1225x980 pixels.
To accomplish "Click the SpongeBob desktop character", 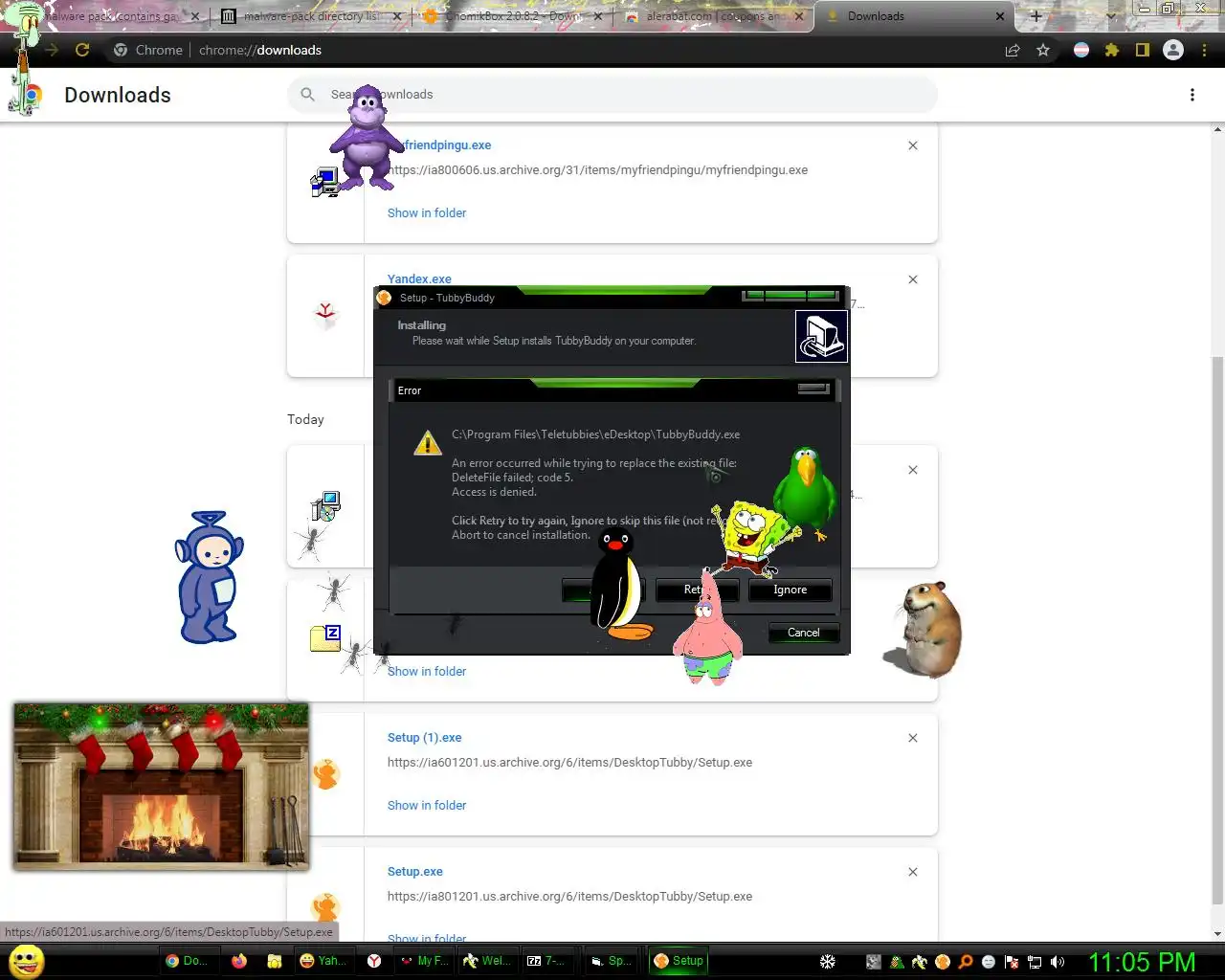I will click(754, 537).
